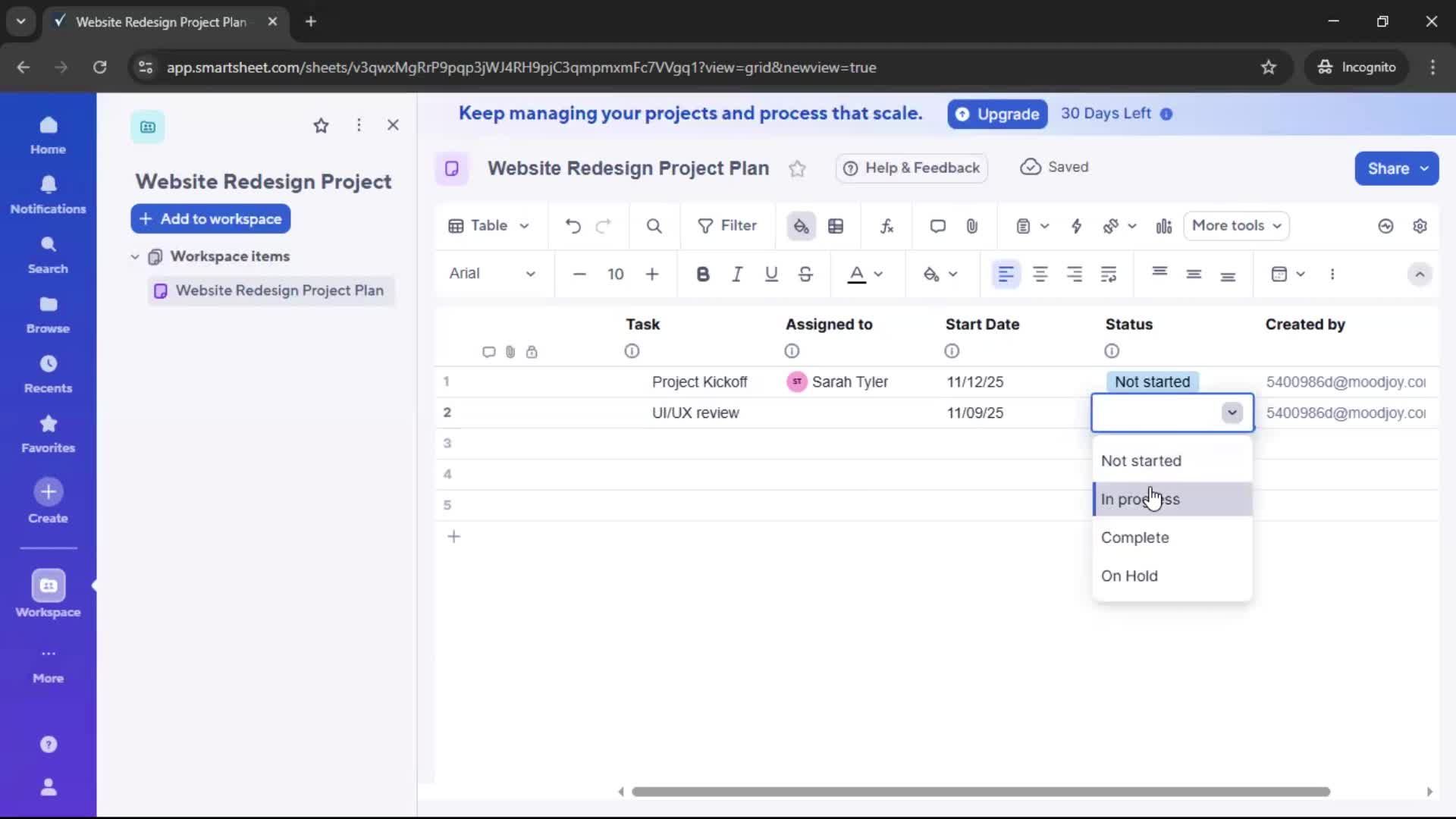1456x819 pixels.
Task: Attach a file using the paperclip icon
Action: (x=973, y=225)
